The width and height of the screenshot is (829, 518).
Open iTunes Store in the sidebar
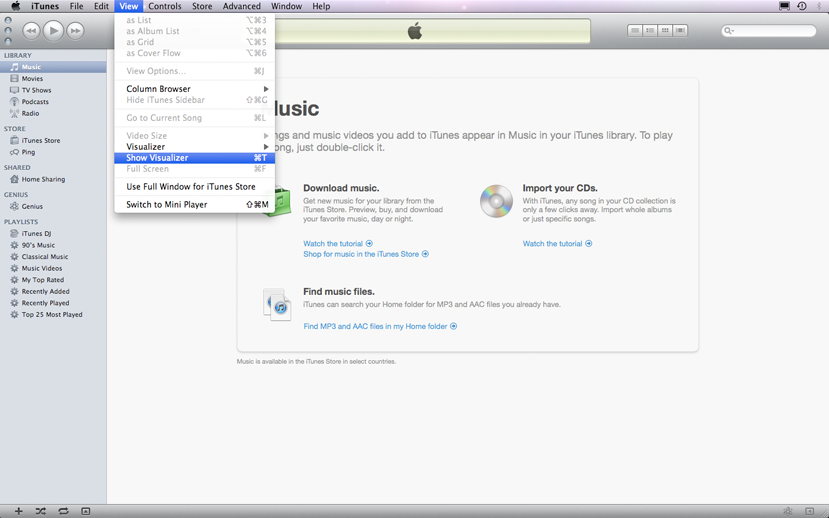click(41, 141)
